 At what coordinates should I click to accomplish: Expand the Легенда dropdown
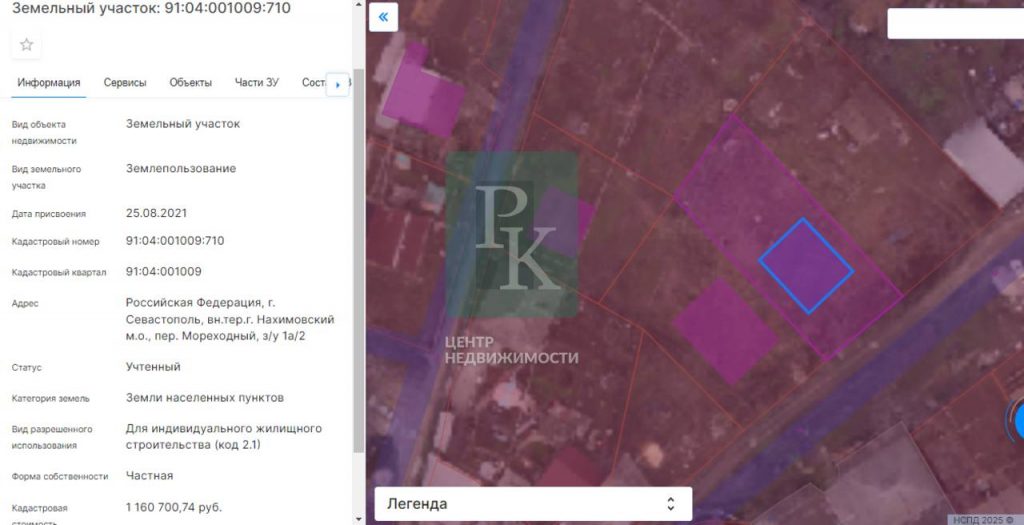pyautogui.click(x=533, y=503)
